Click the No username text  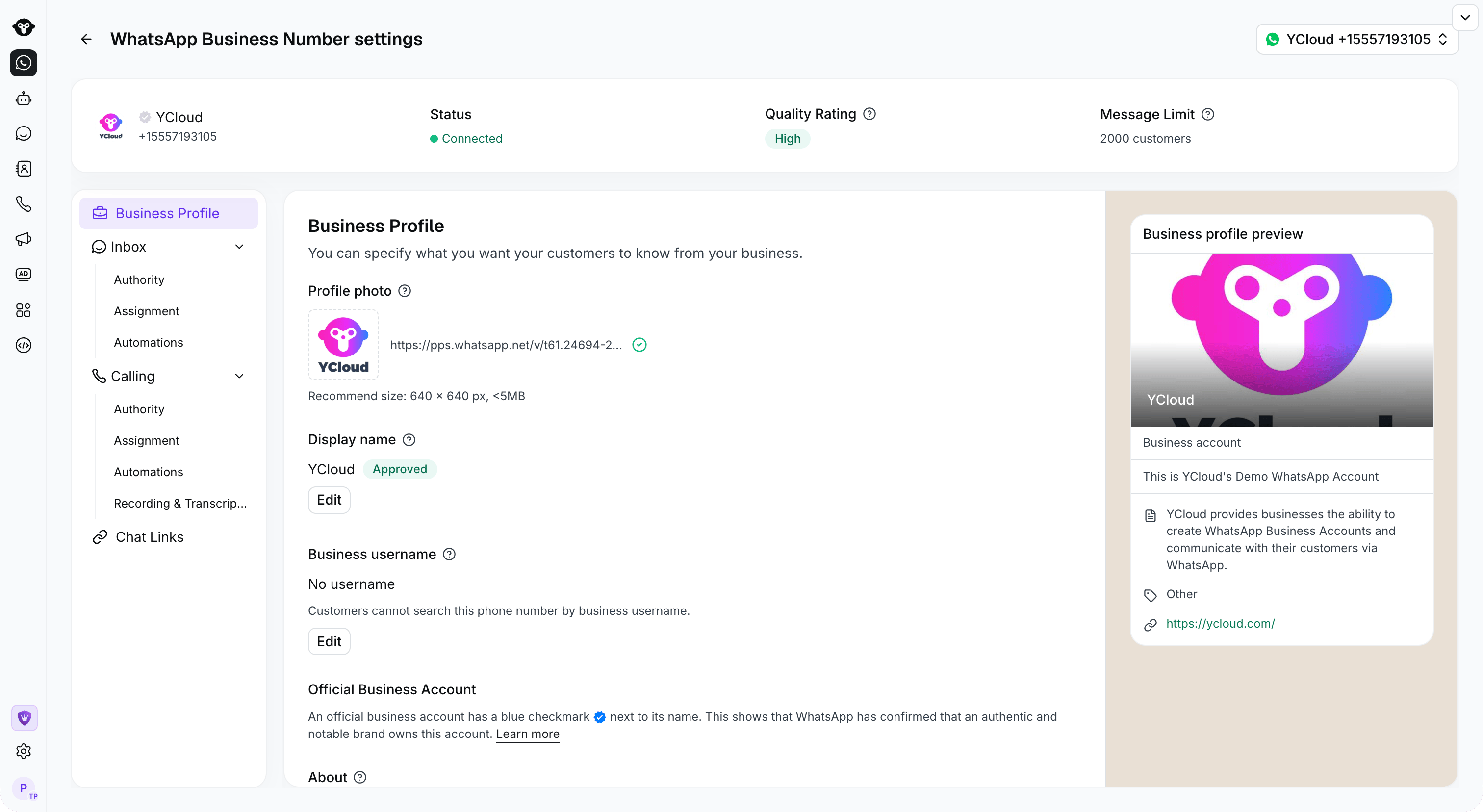point(351,584)
